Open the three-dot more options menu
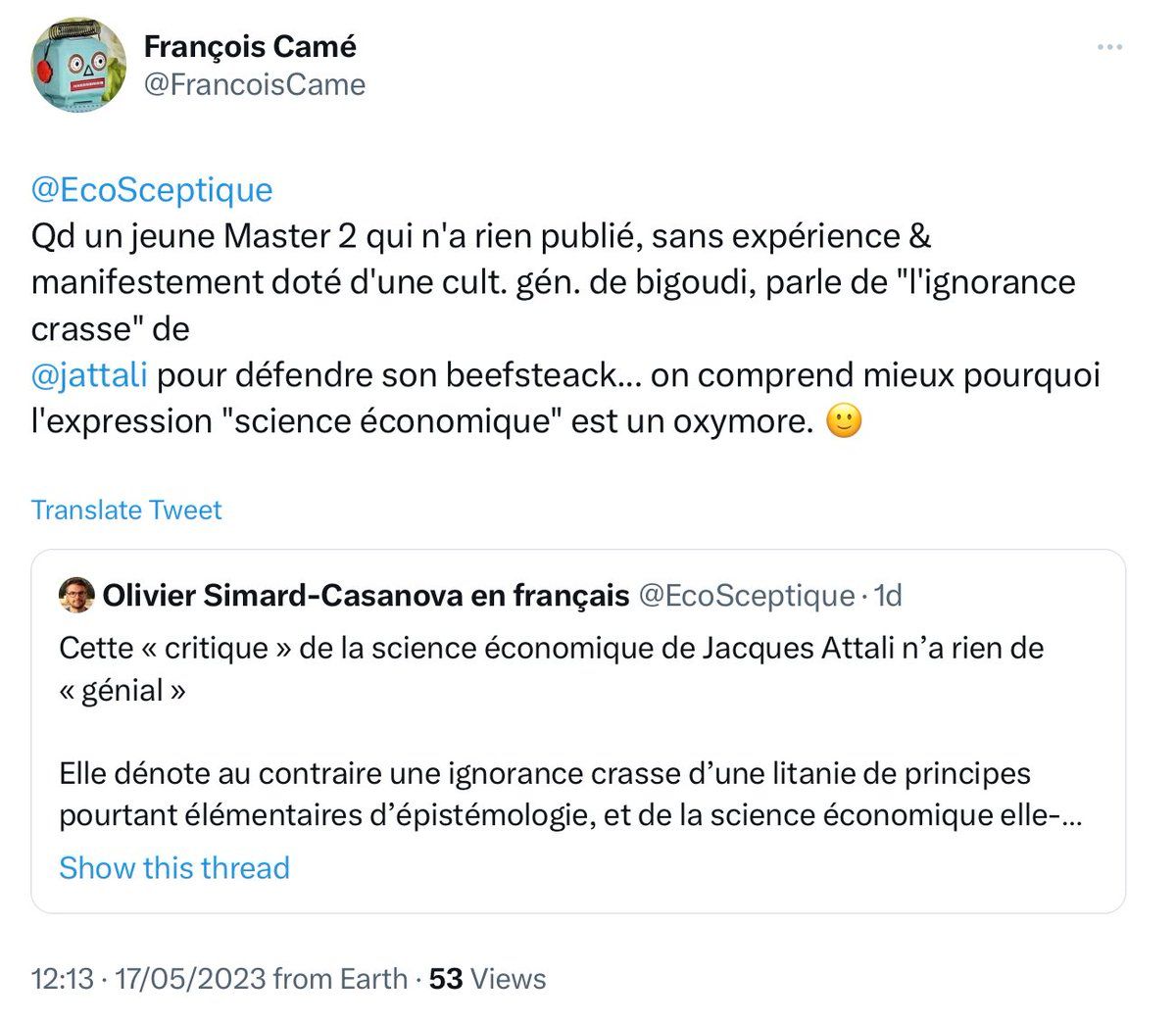The width and height of the screenshot is (1176, 1023). point(1109,47)
